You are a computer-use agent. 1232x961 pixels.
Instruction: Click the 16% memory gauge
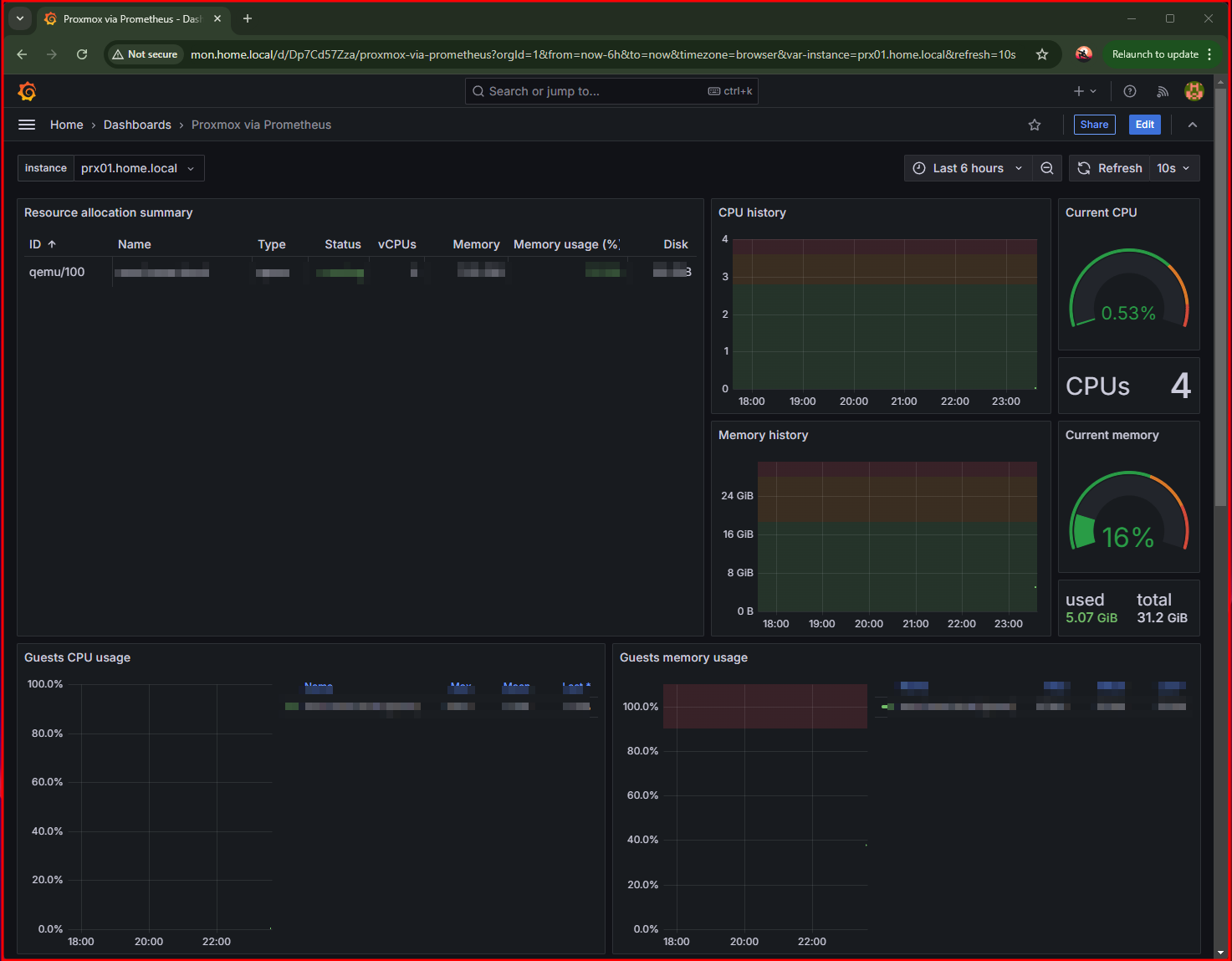click(x=1128, y=512)
